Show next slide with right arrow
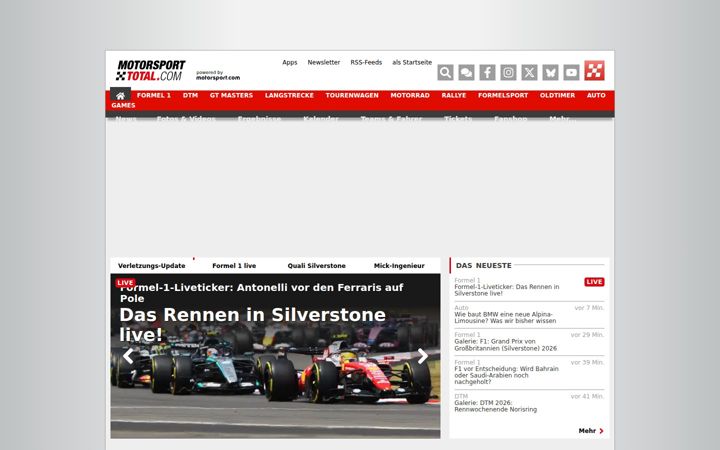The image size is (720, 450). coord(422,356)
